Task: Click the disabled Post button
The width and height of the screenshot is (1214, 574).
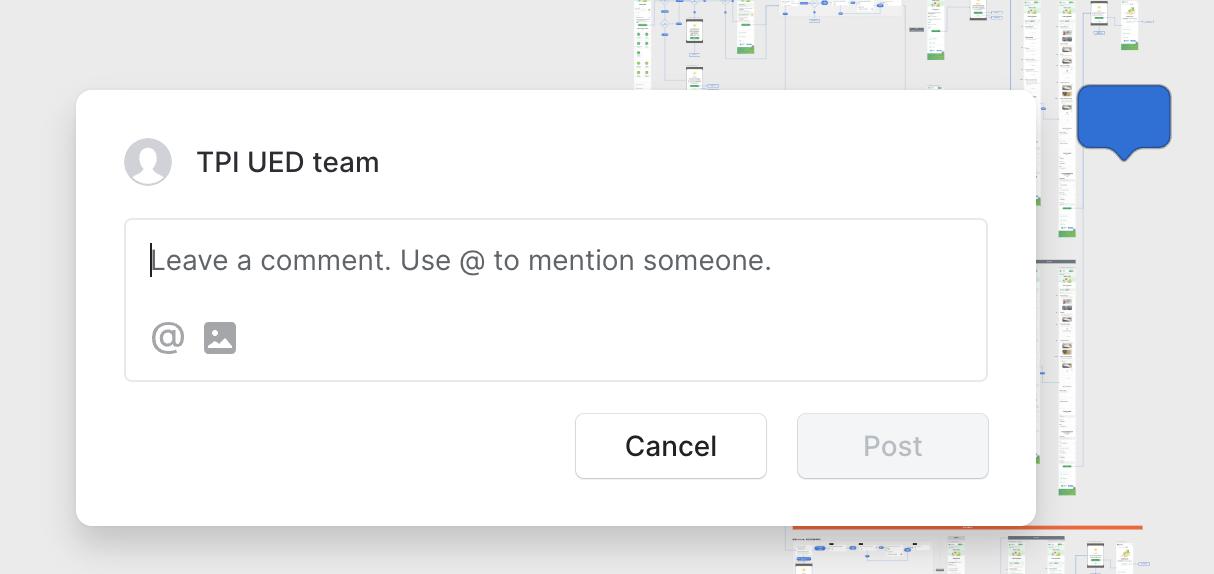Action: click(893, 446)
